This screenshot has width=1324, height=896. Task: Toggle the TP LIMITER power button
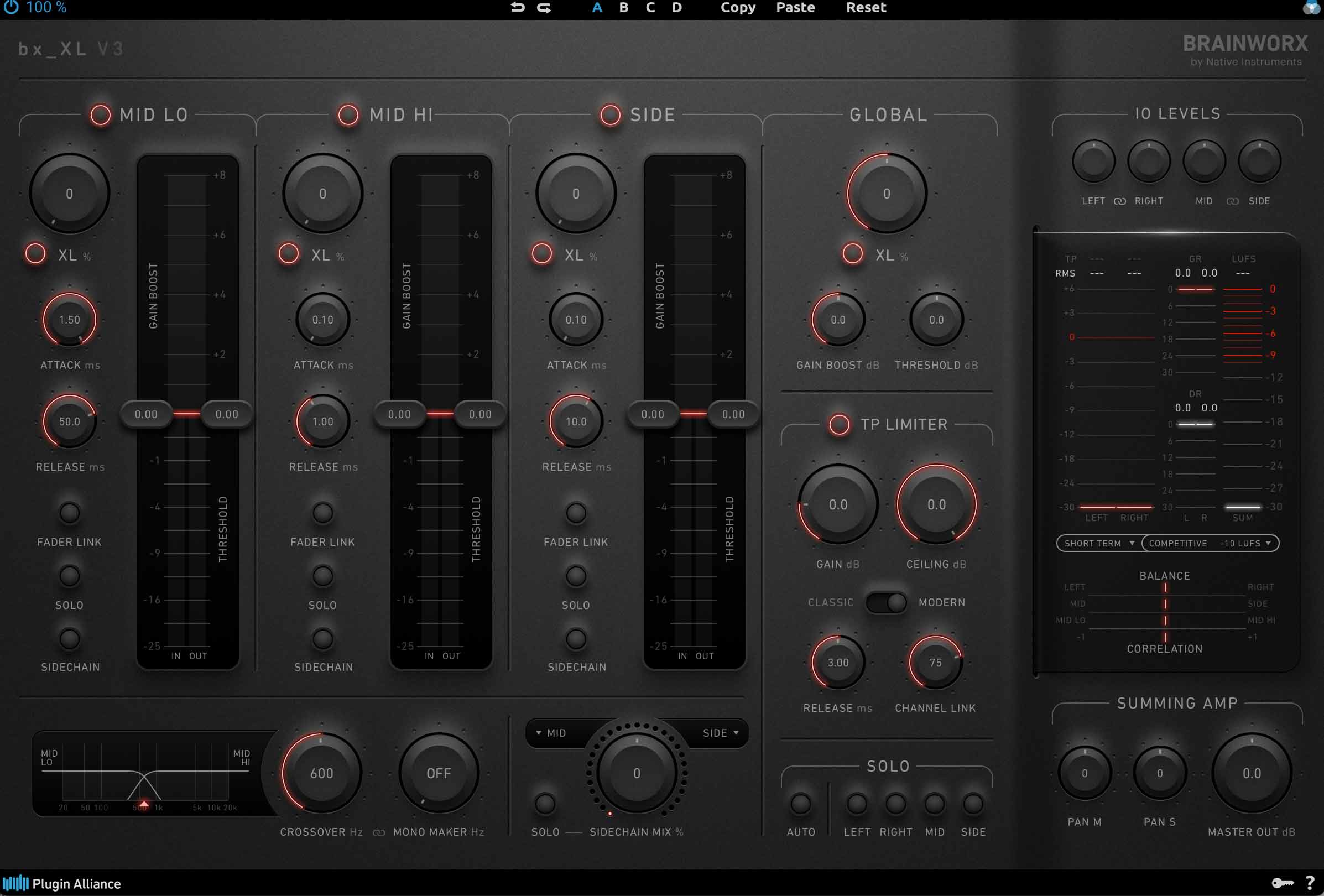point(839,424)
